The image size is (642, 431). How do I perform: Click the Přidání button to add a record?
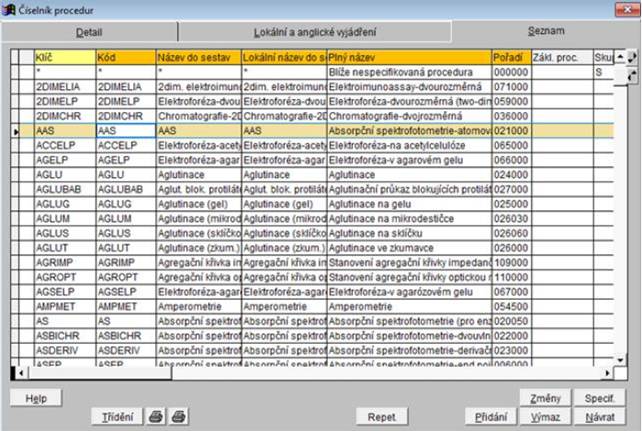tap(490, 415)
